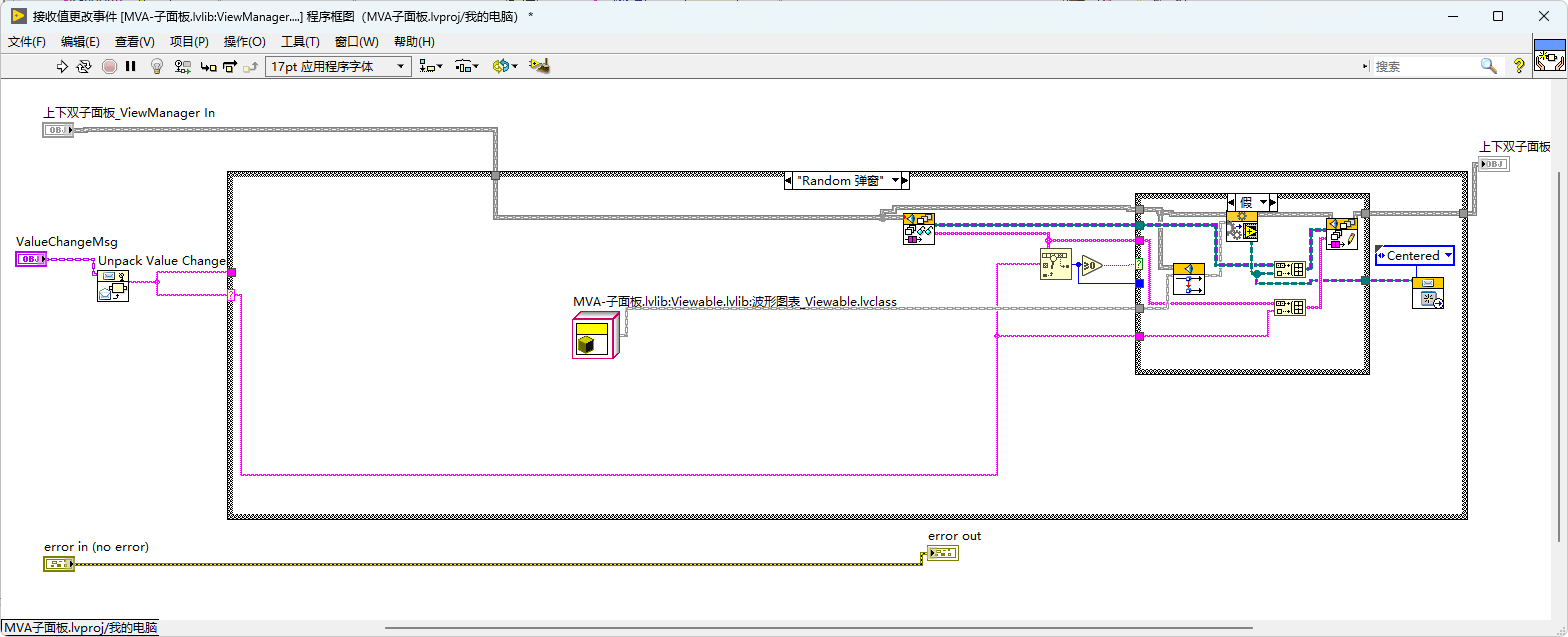Go to previous case of the 假 structure
The image size is (1568, 637).
(x=1232, y=202)
